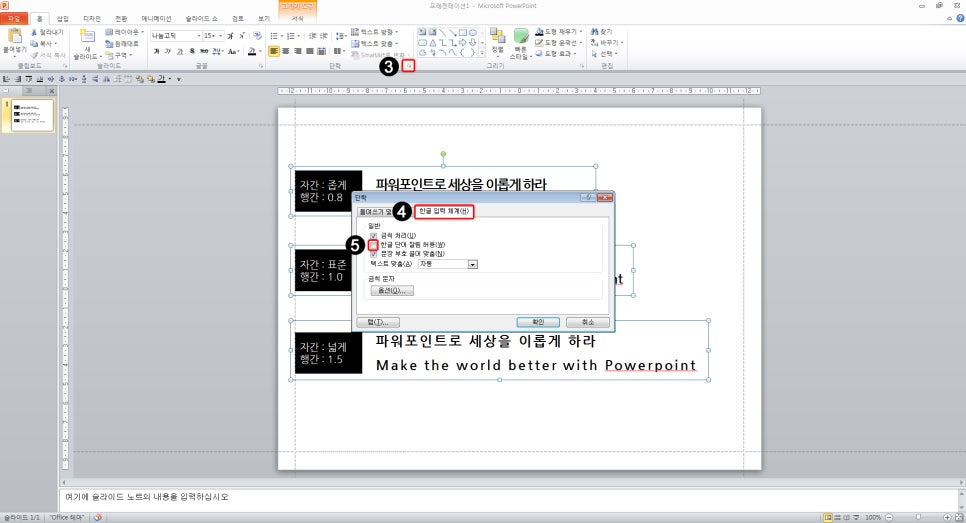This screenshot has height=523, width=966.
Task: Click the 옵션(O)... button
Action: click(x=392, y=290)
